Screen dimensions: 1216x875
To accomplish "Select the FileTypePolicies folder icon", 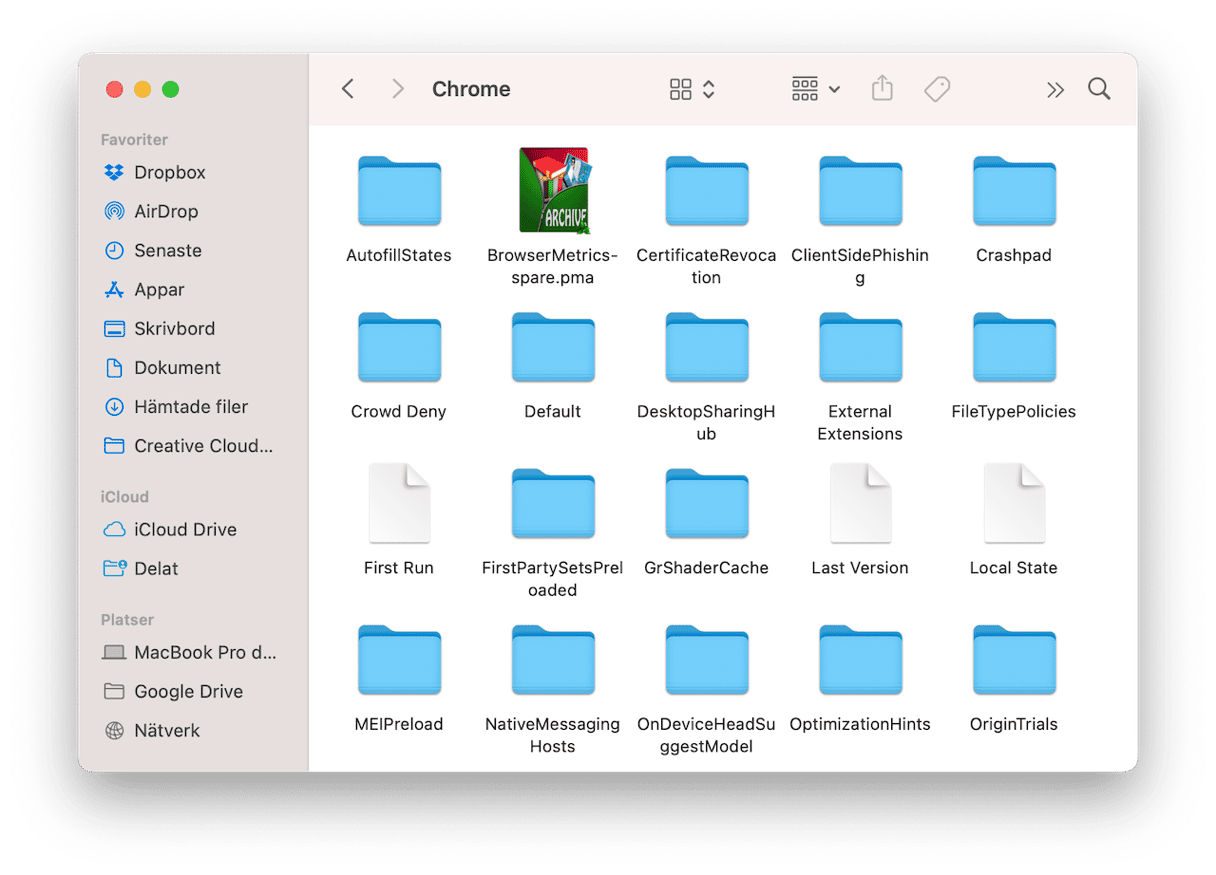I will pyautogui.click(x=1014, y=347).
